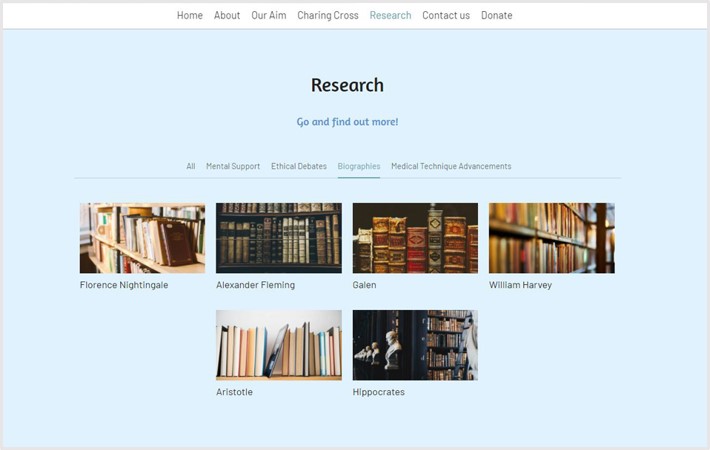710x450 pixels.
Task: Click the Hippocrates title link
Action: (379, 392)
